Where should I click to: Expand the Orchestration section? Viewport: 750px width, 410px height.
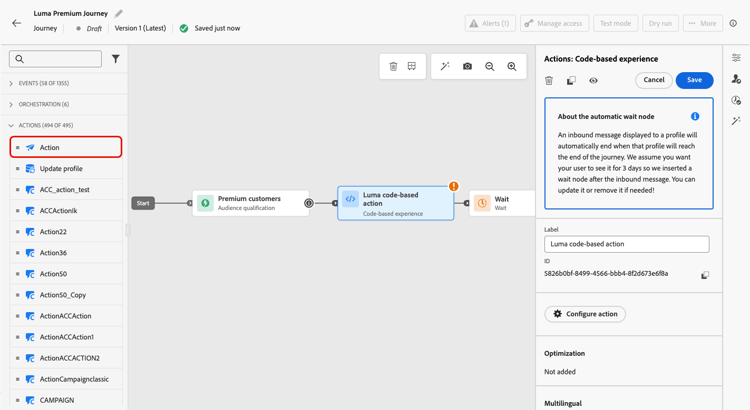tap(64, 104)
